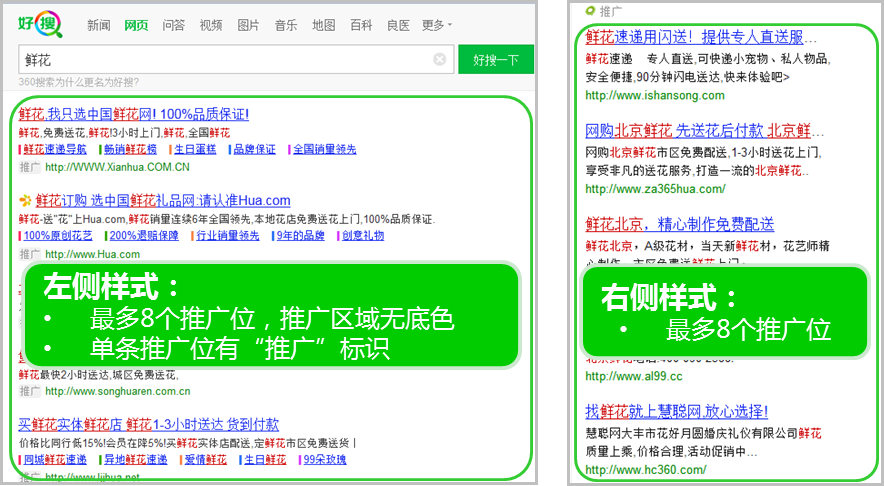884x486 pixels.
Task: Click the 200%退赔保障 sublink
Action: (144, 235)
